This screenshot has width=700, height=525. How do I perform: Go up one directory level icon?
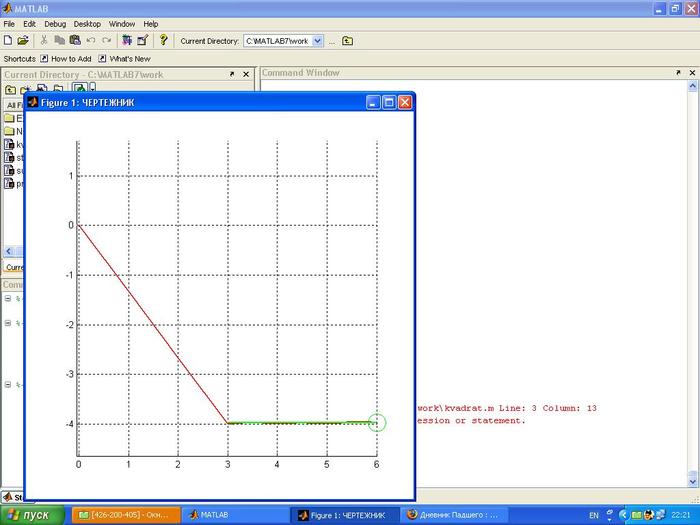(347, 41)
